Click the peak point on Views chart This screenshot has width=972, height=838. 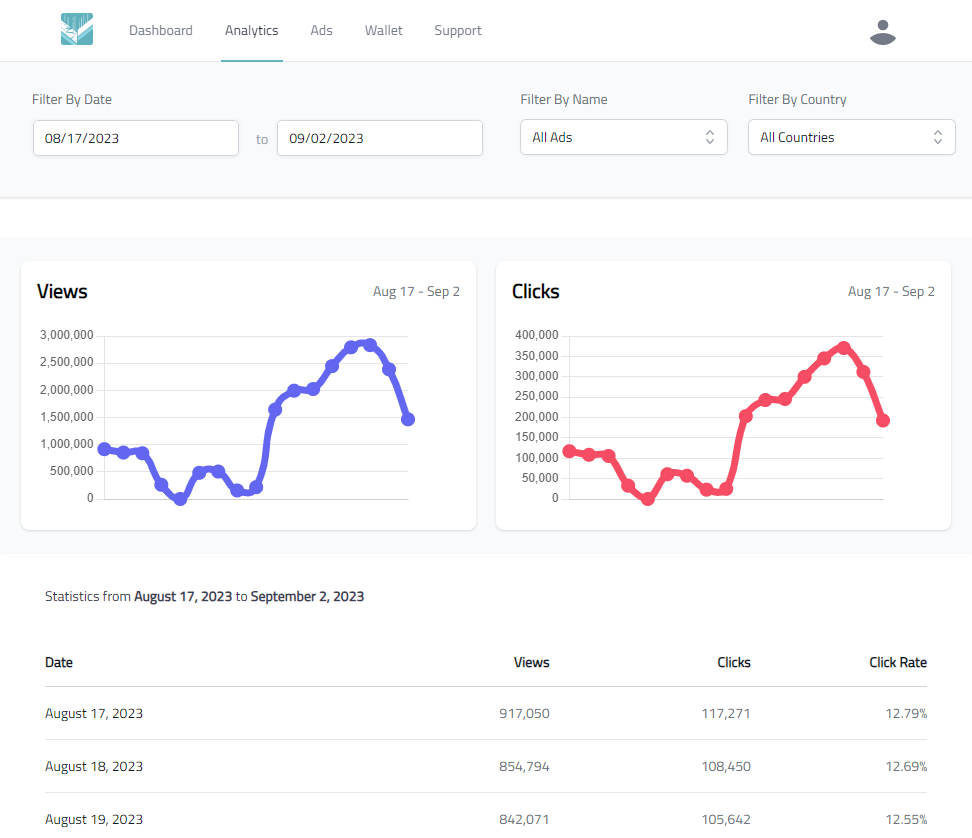click(x=370, y=345)
